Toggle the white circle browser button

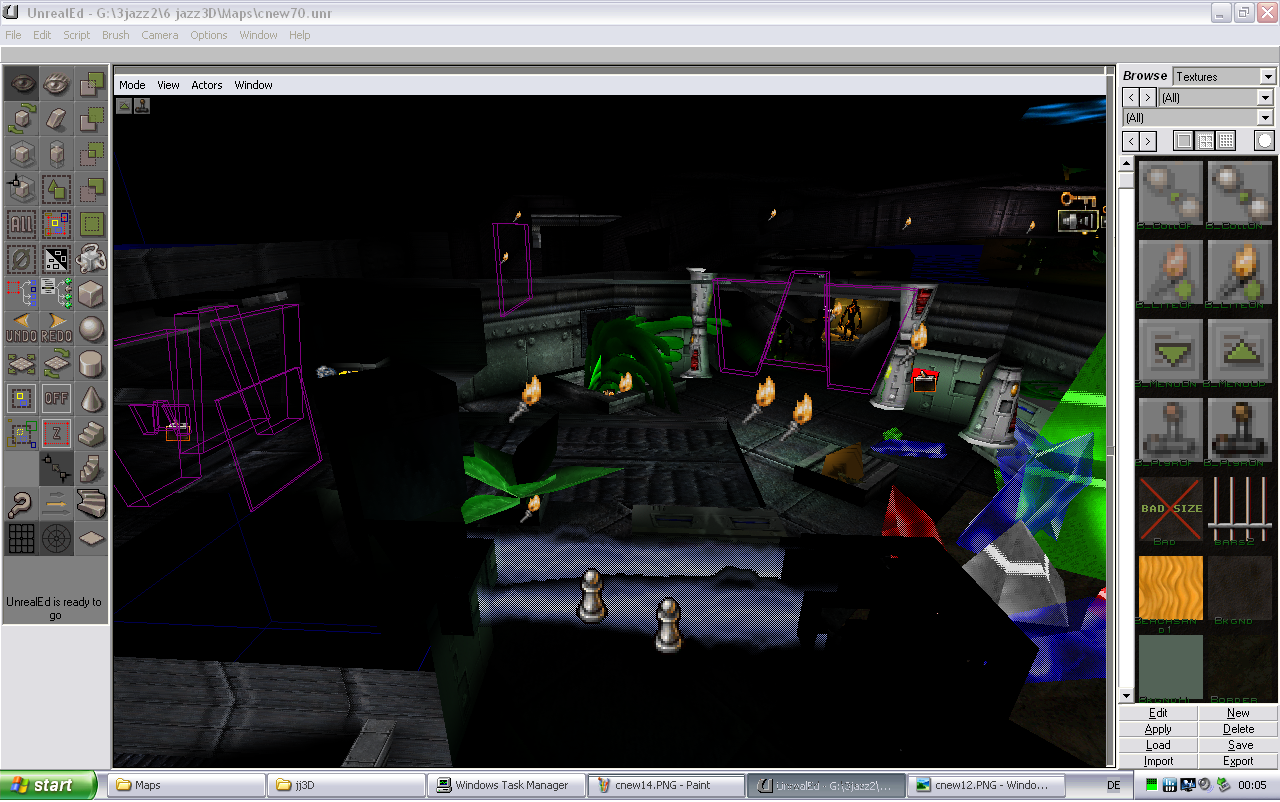pos(1265,141)
